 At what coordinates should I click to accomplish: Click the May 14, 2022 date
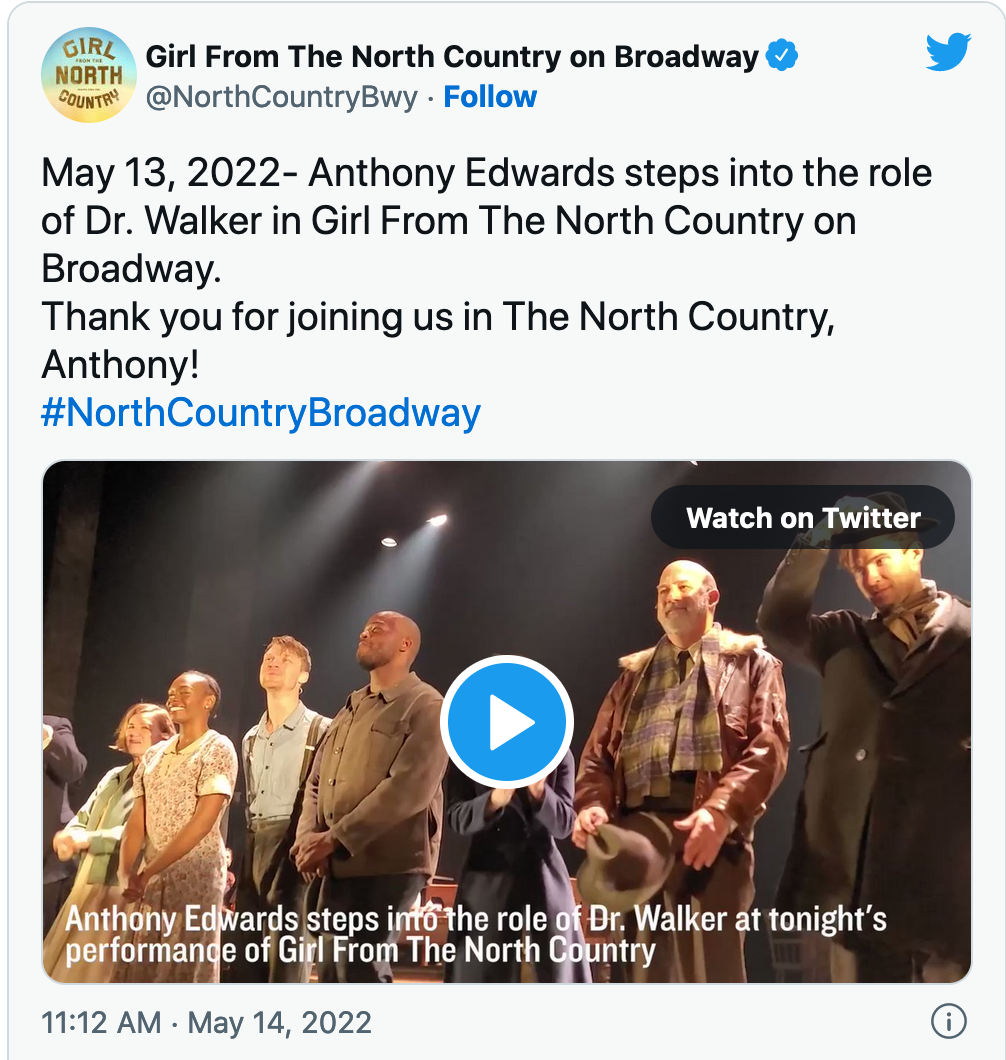click(280, 1022)
